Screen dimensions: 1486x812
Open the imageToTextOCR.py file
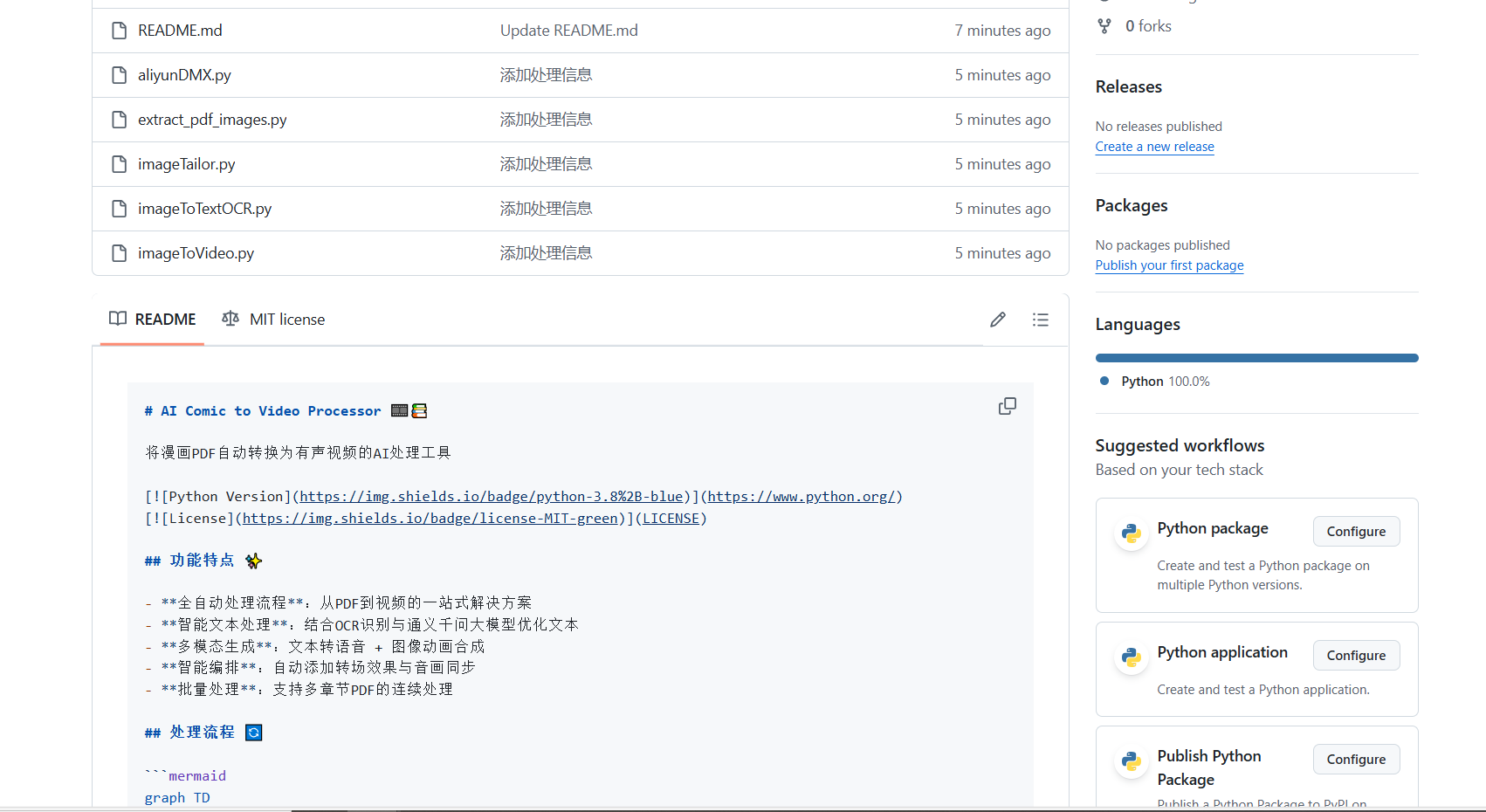coord(204,209)
